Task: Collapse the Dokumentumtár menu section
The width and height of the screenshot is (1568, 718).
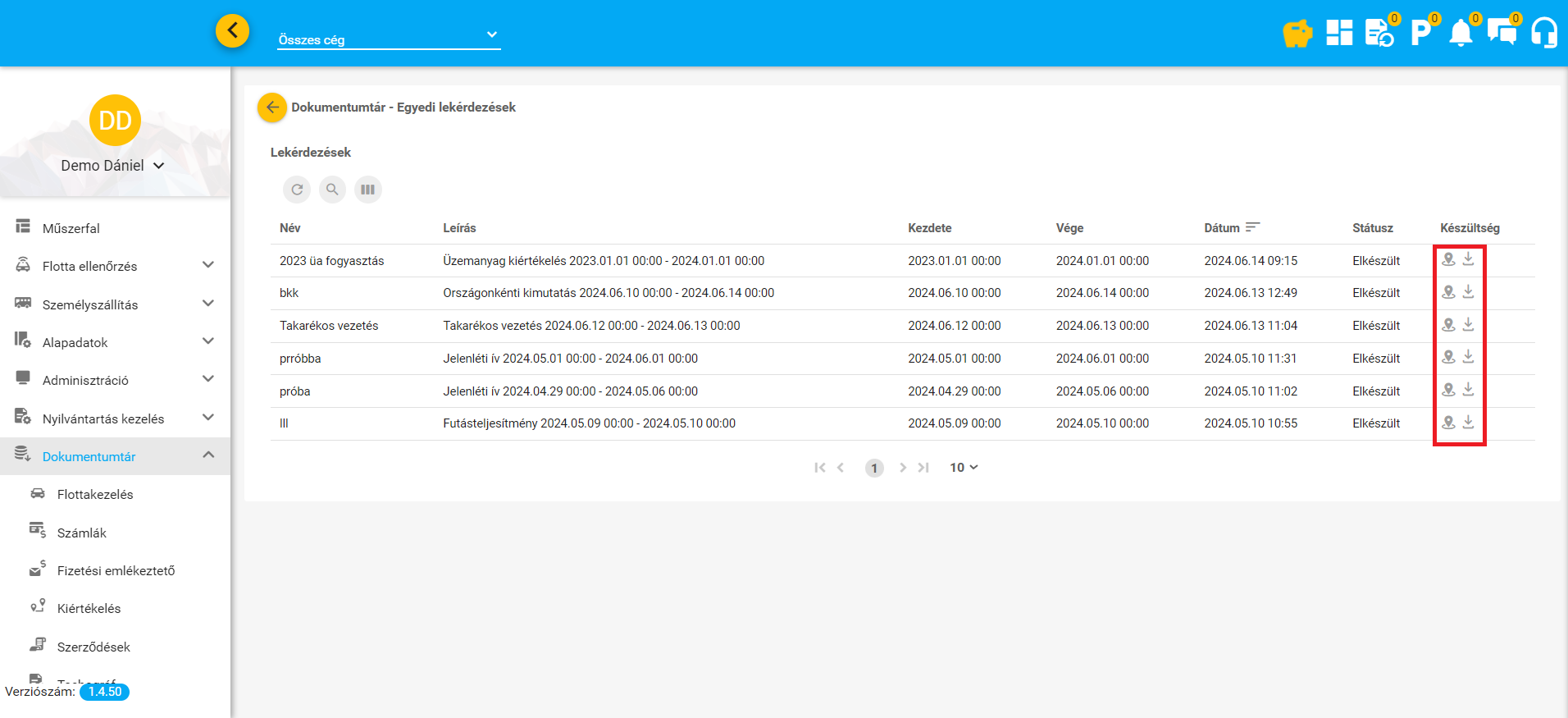Action: click(208, 455)
